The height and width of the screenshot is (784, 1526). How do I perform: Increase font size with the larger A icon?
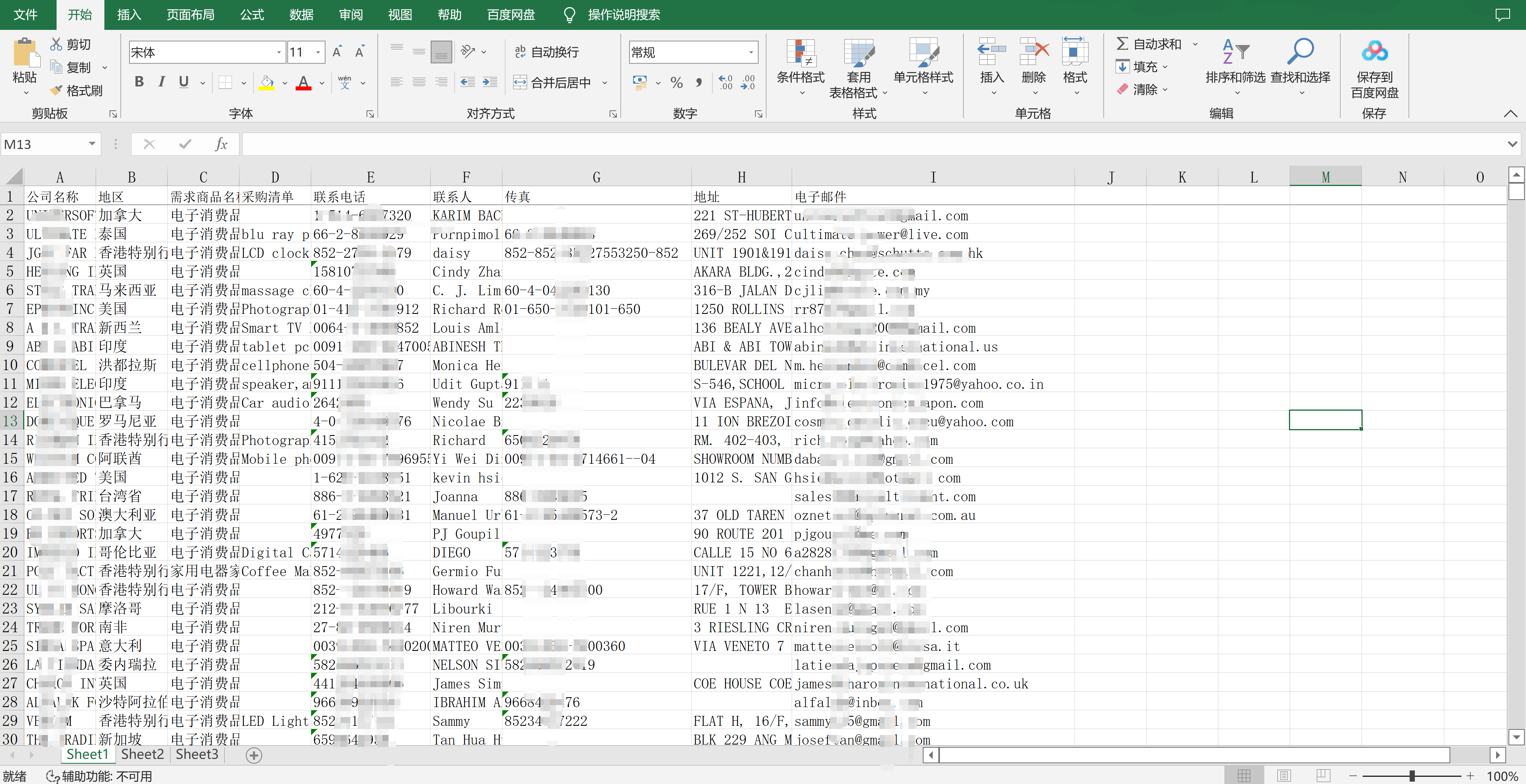337,52
